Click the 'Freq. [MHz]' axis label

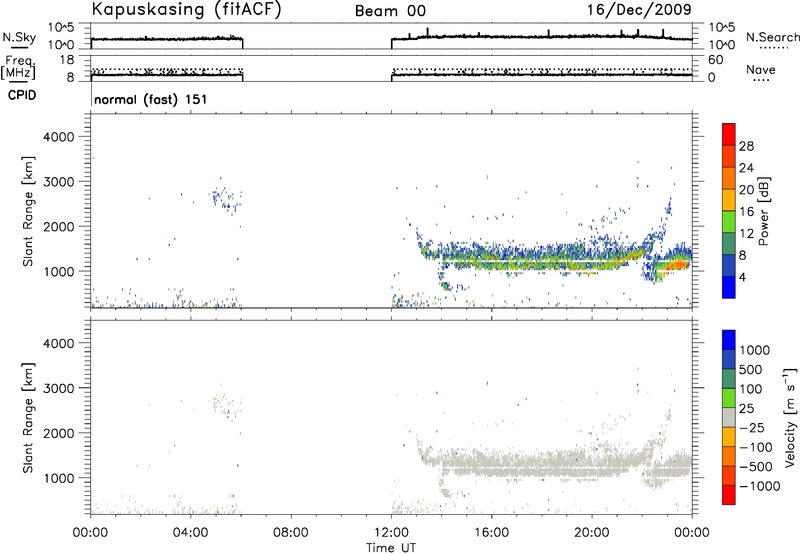coord(18,67)
